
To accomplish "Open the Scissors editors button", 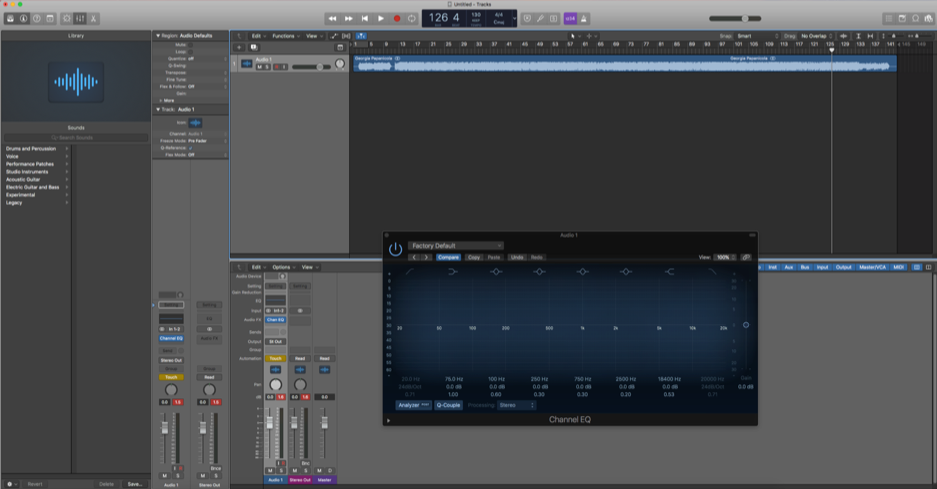I will pos(94,18).
